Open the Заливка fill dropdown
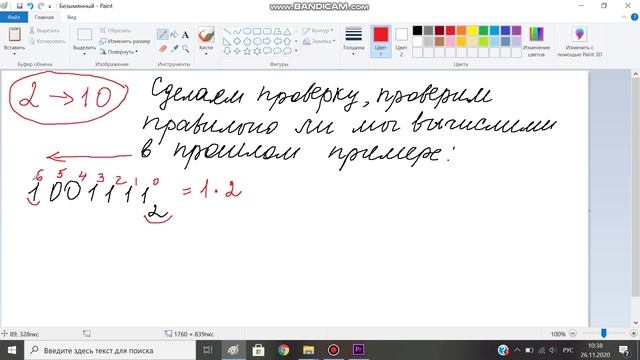The width and height of the screenshot is (640, 360). (x=319, y=41)
